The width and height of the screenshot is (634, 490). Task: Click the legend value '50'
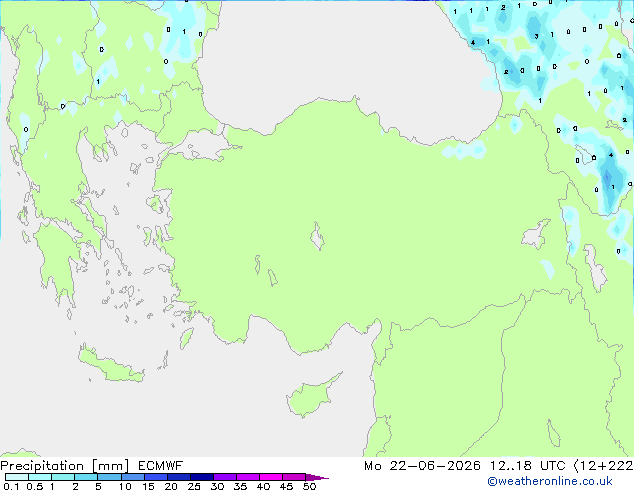click(x=309, y=486)
